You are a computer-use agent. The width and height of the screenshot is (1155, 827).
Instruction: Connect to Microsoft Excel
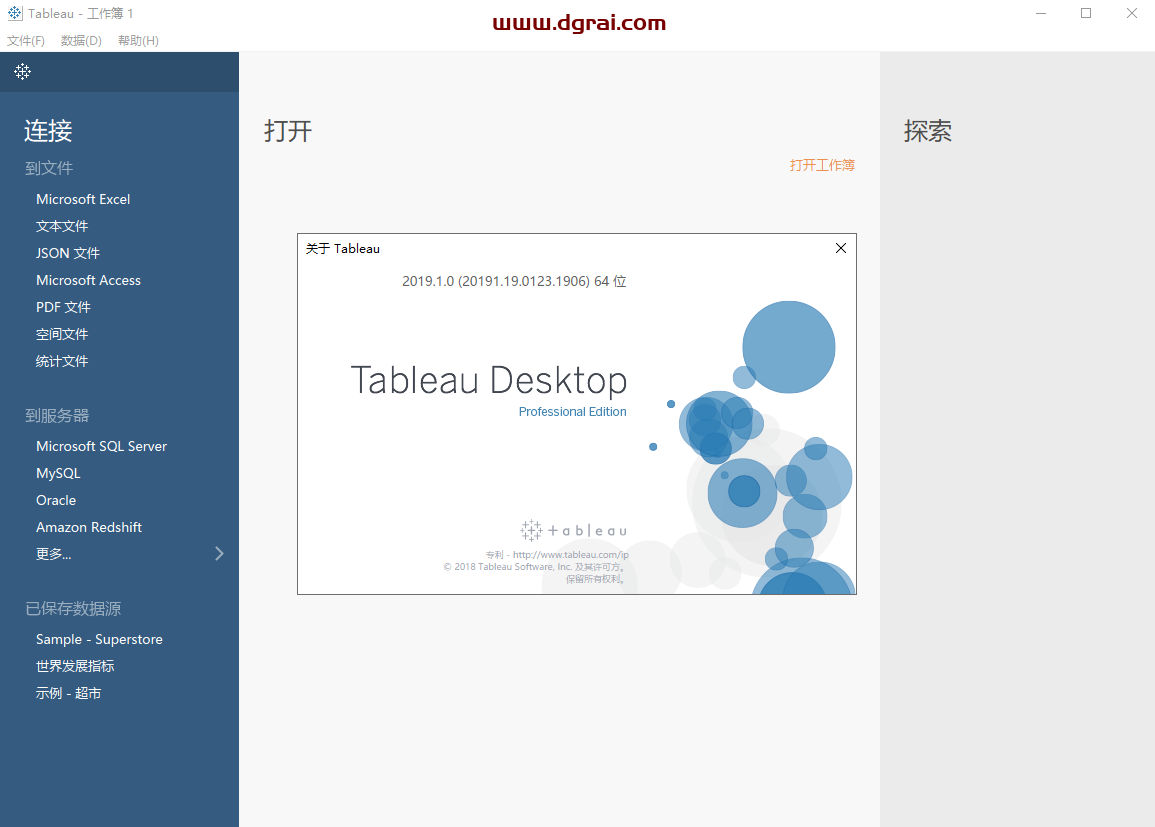tap(83, 198)
